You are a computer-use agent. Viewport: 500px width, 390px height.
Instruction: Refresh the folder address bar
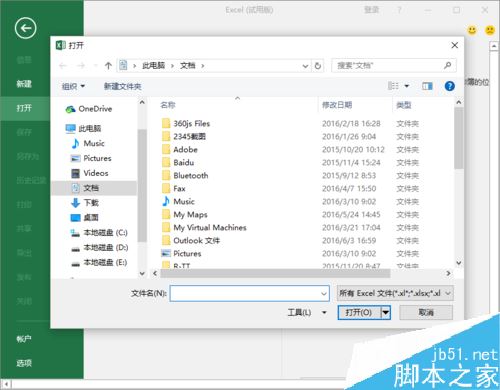[x=318, y=66]
